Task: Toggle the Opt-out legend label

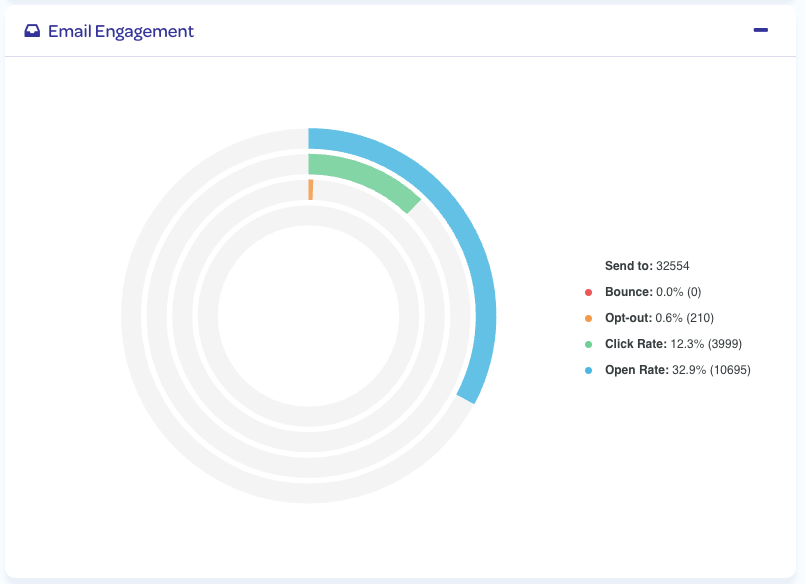Action: pyautogui.click(x=629, y=318)
